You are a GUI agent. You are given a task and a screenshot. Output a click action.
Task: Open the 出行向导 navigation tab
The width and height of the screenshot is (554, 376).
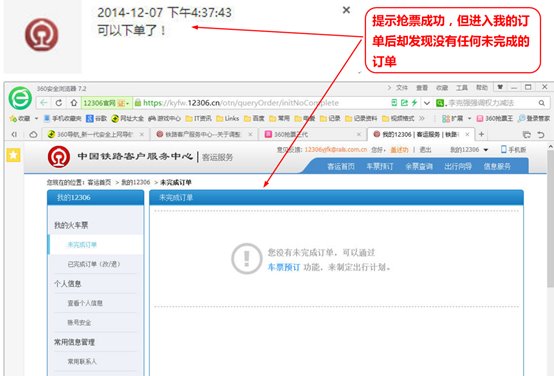click(458, 166)
